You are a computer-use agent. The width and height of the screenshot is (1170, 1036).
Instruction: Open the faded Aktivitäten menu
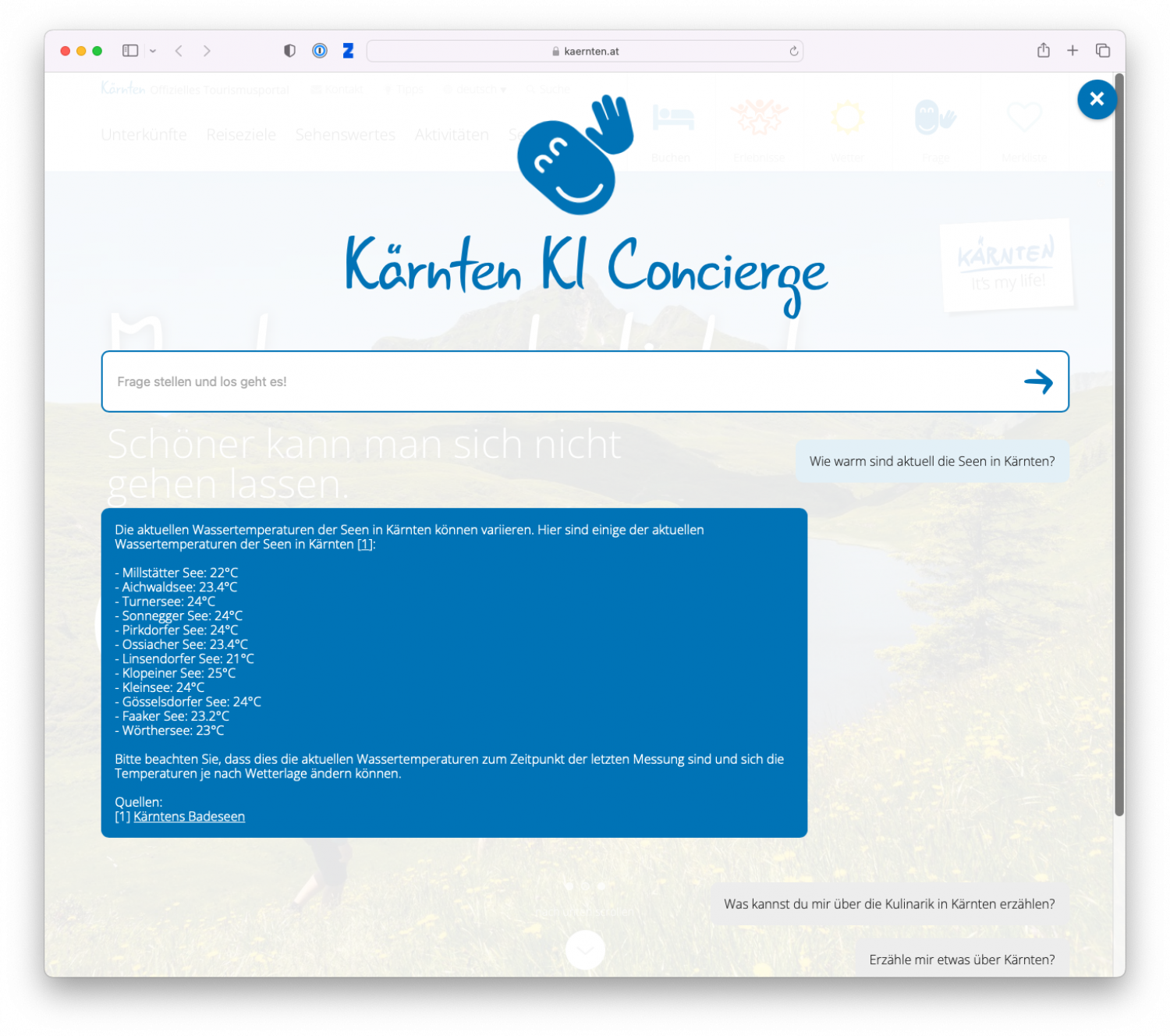tap(452, 134)
